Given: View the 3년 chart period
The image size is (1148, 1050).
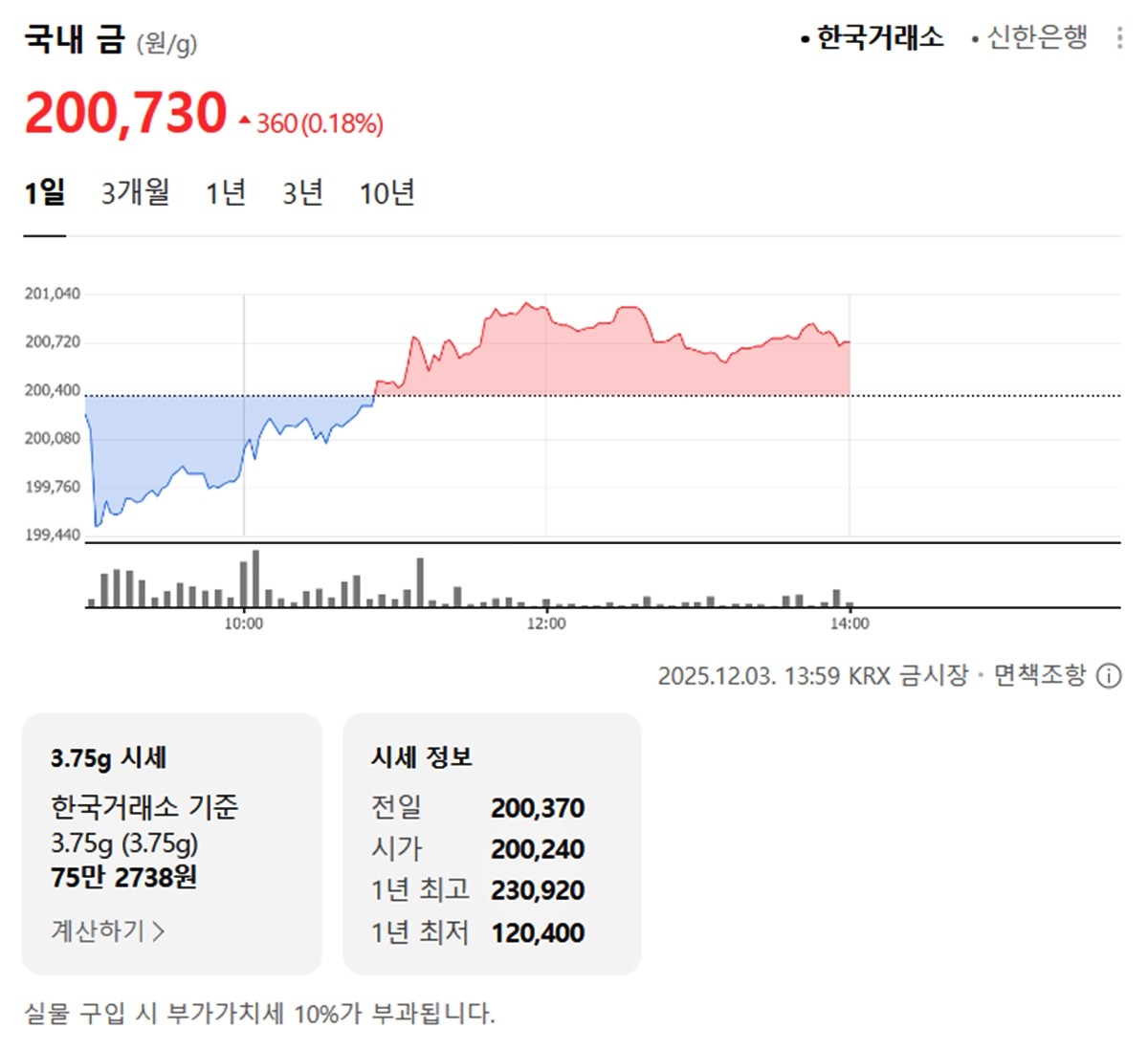Looking at the screenshot, I should tap(303, 192).
